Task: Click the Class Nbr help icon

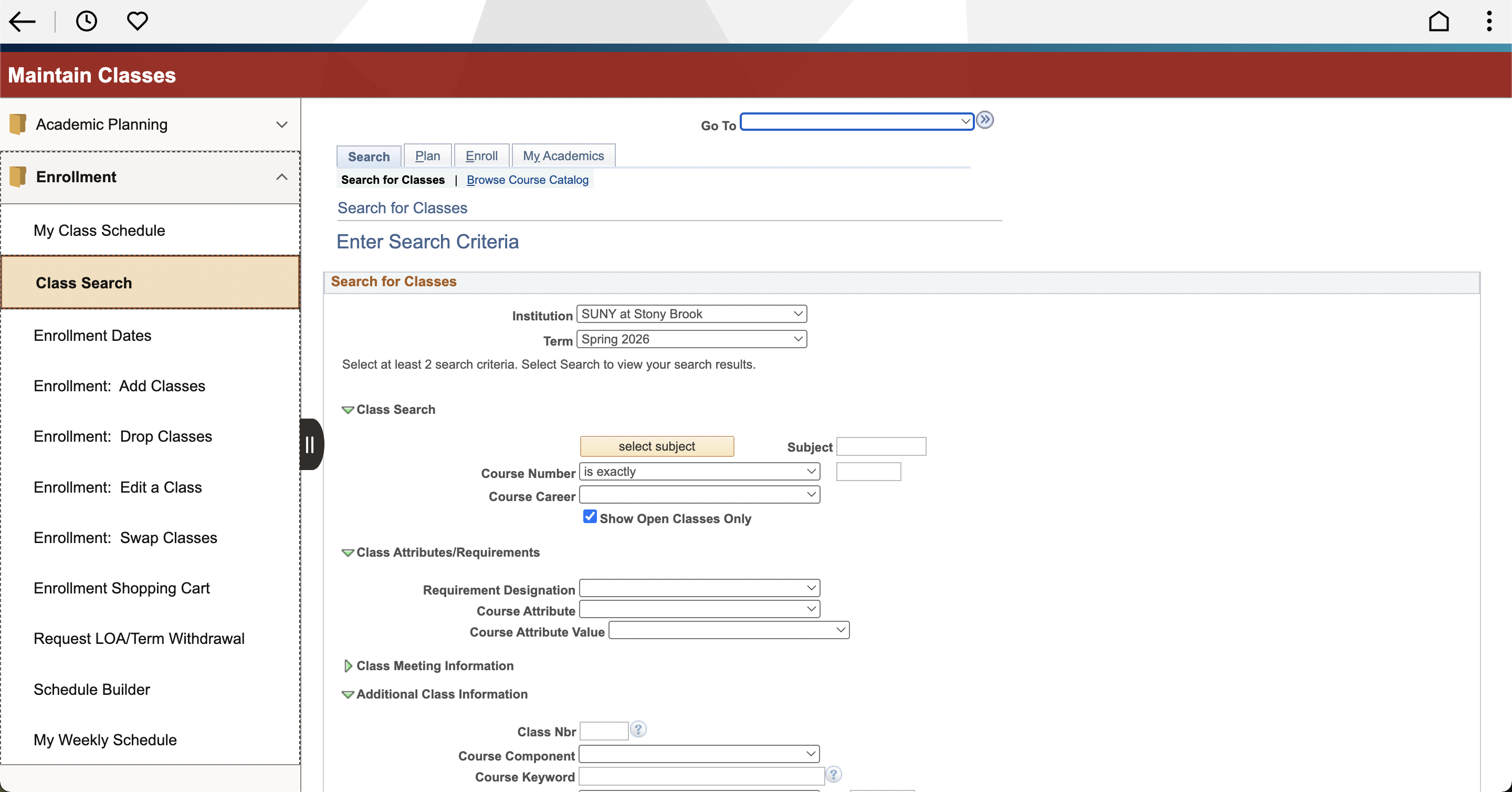Action: point(638,730)
